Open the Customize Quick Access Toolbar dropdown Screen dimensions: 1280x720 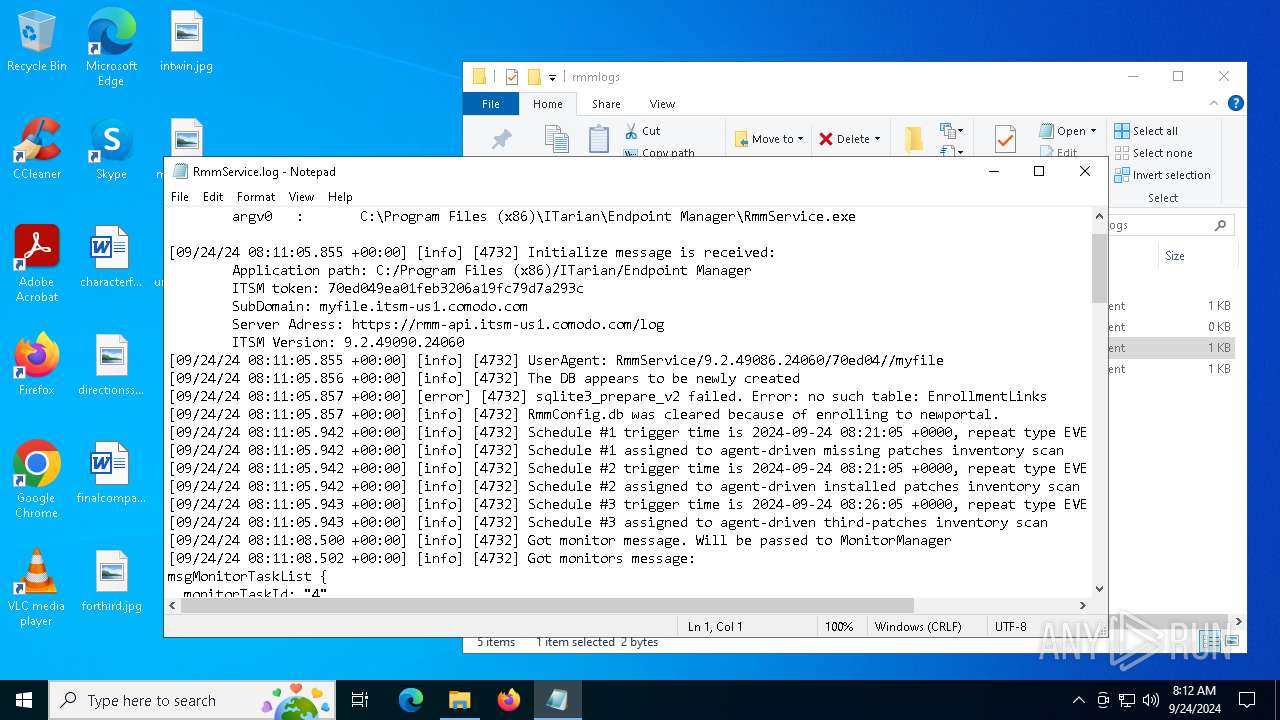point(552,77)
